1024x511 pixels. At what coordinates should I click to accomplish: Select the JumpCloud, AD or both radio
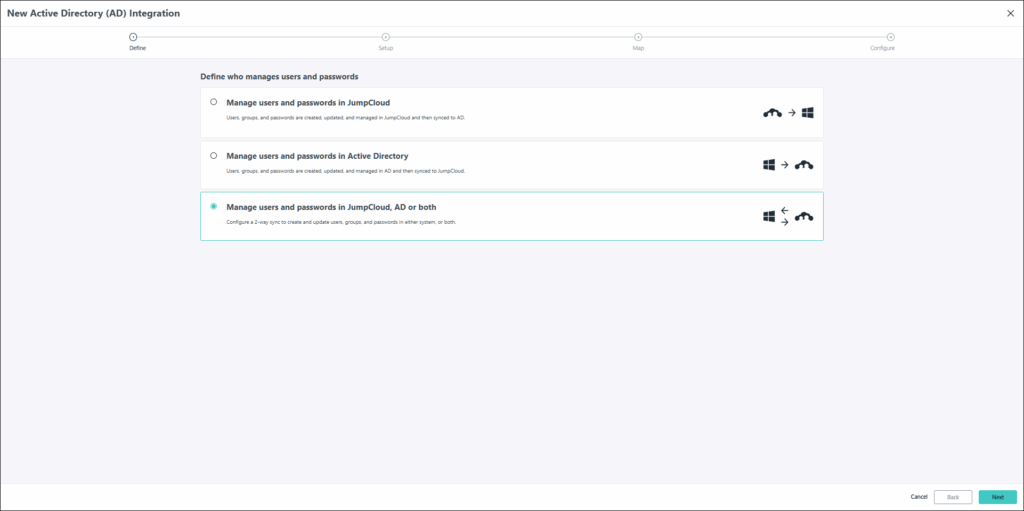tap(214, 206)
